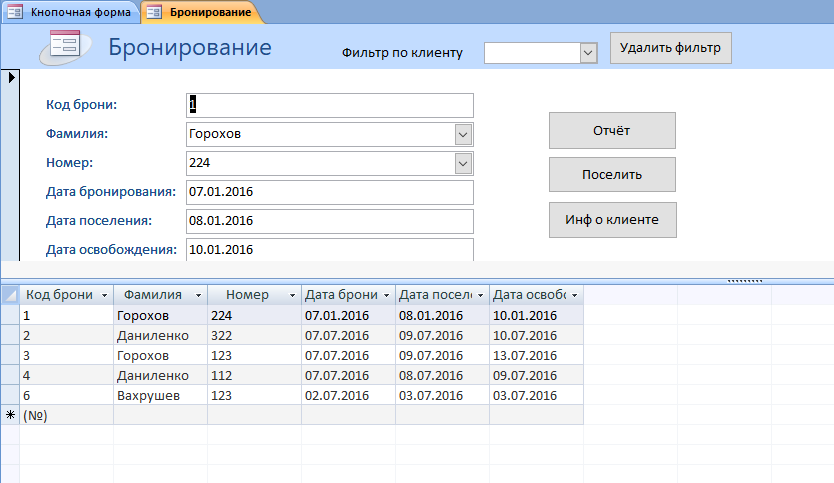Viewport: 834px width, 483px height.
Task: Select row selector for booking 3
Action: coord(10,355)
